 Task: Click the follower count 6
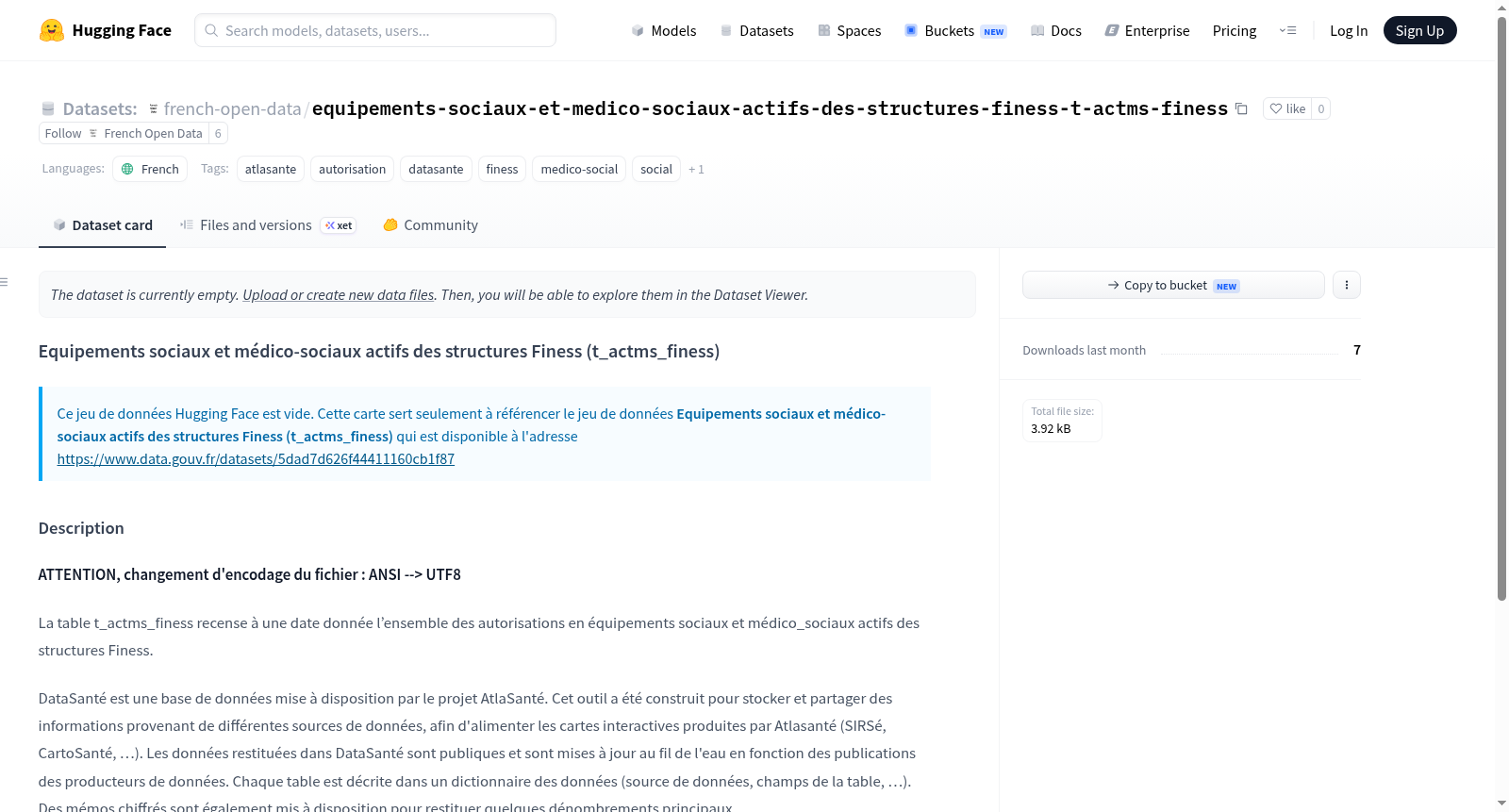(x=218, y=133)
